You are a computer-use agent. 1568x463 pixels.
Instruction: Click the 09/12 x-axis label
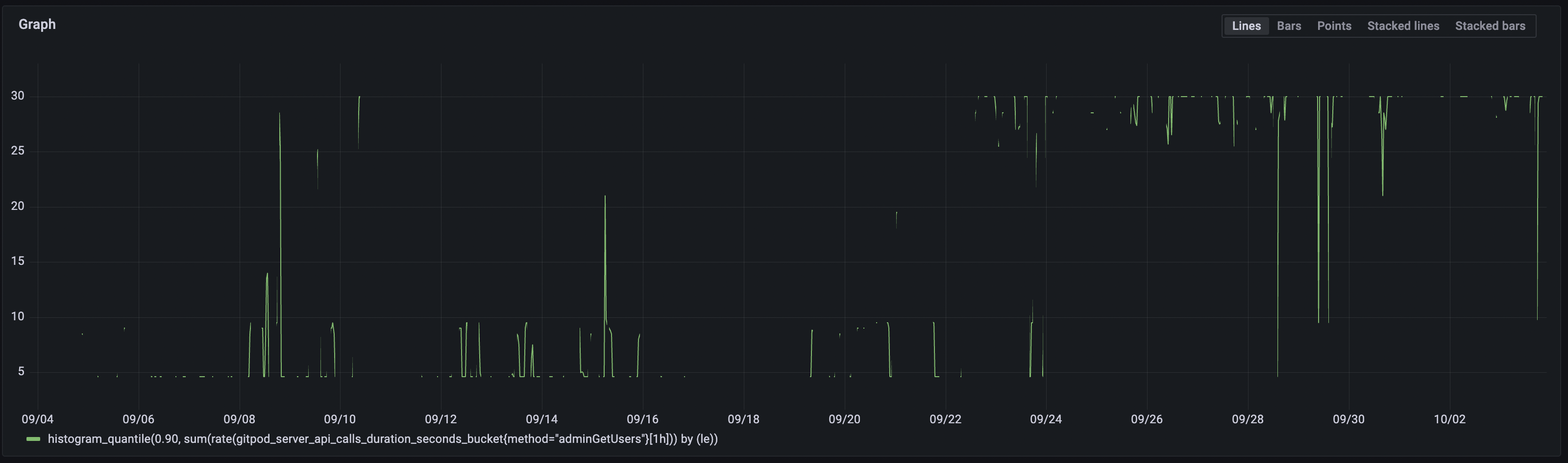pos(441,419)
